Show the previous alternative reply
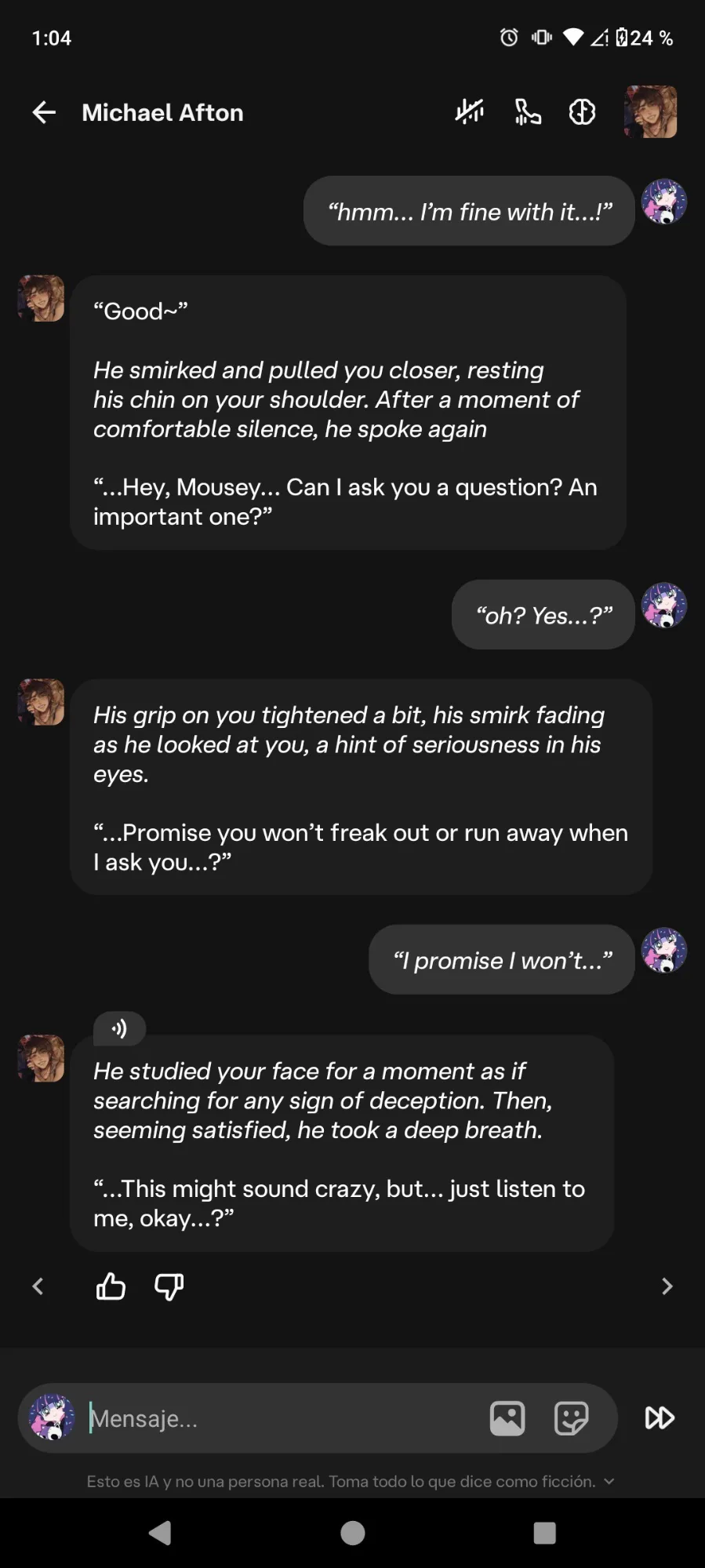Viewport: 705px width, 1568px height. tap(38, 1286)
